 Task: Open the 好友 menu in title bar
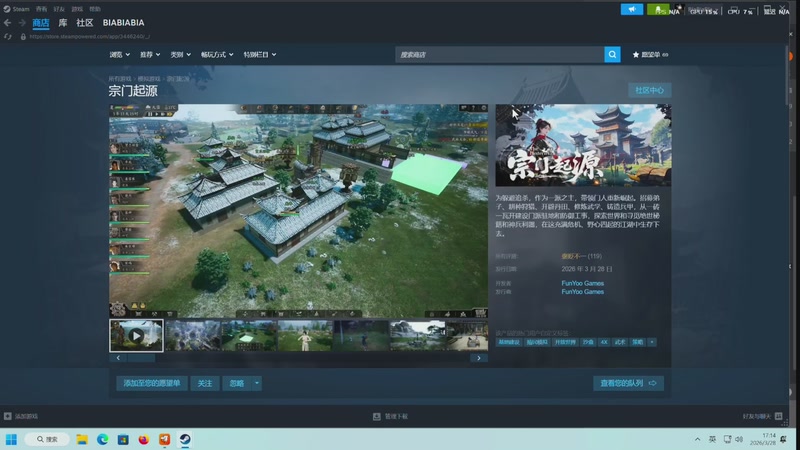coord(59,9)
